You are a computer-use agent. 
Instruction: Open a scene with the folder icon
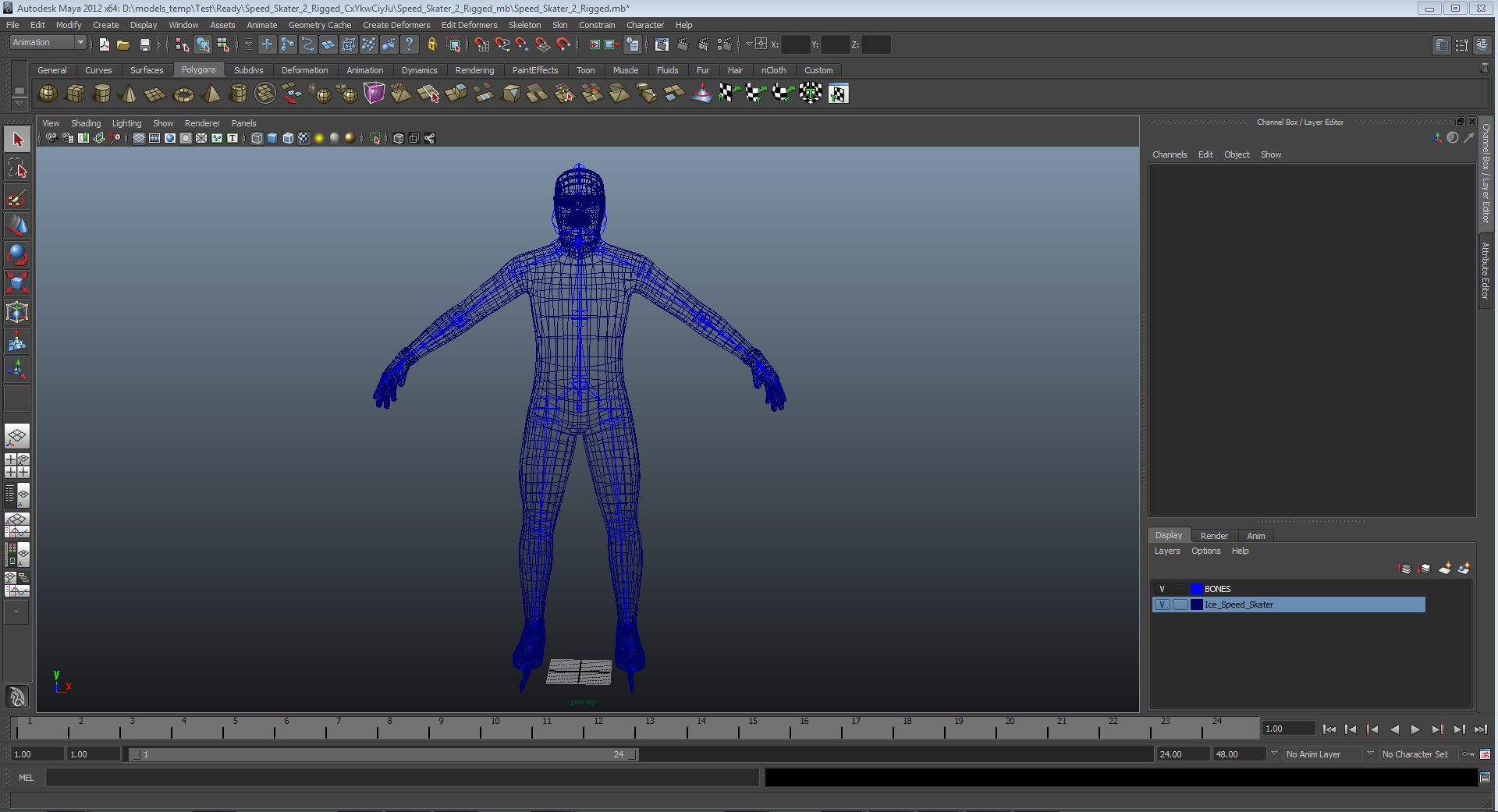pyautogui.click(x=123, y=44)
